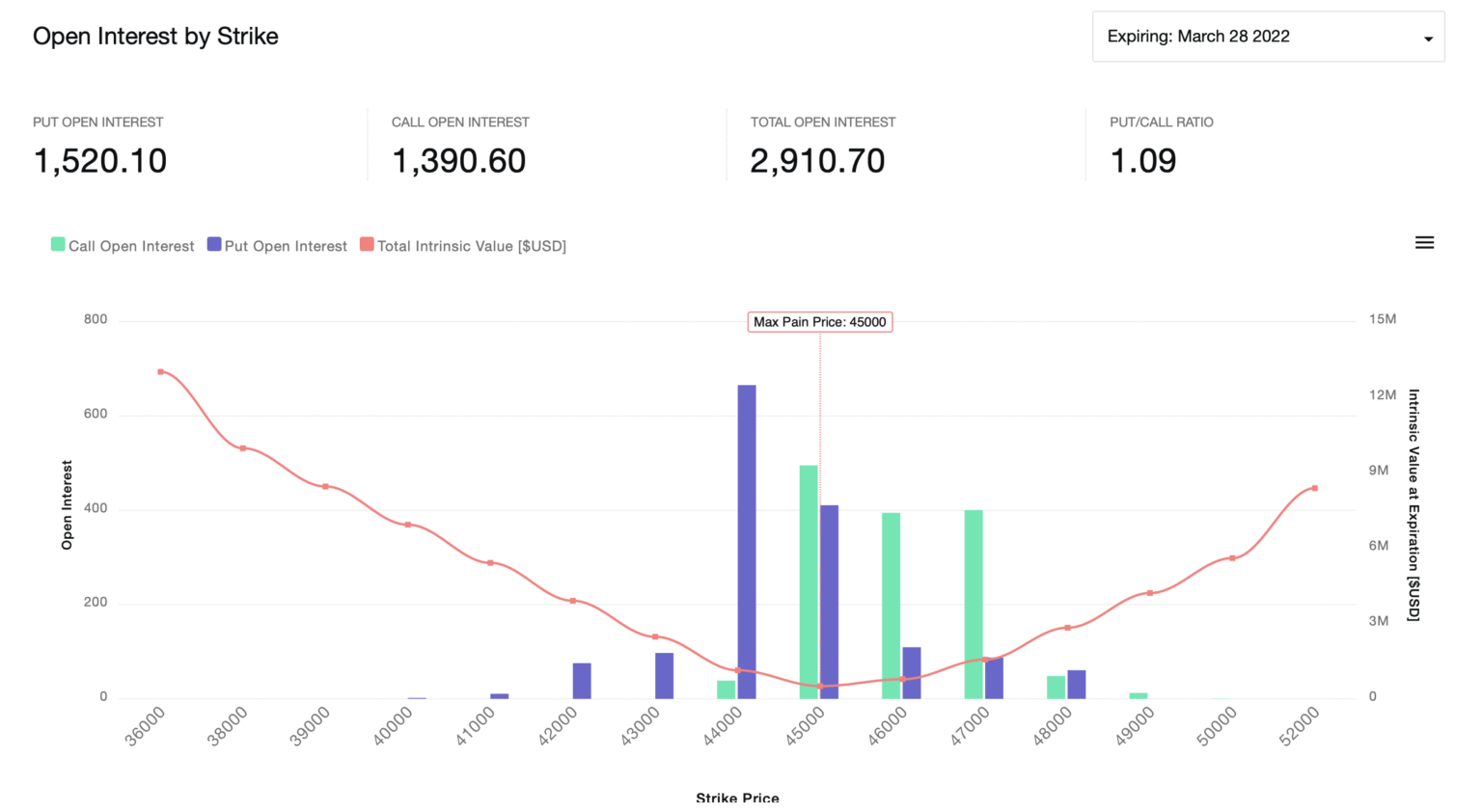Click the Put Open Interest value 1,520.10

tap(100, 161)
